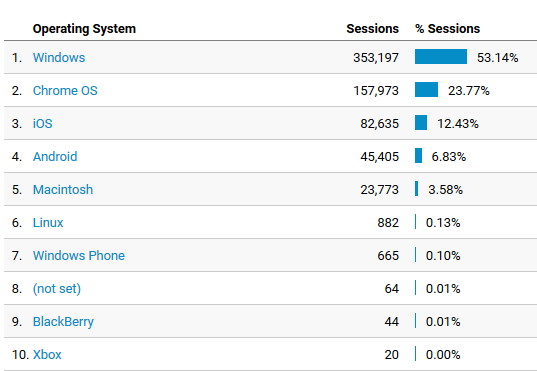This screenshot has width=537, height=371.
Task: Open the Windows operating system link
Action: 59,58
